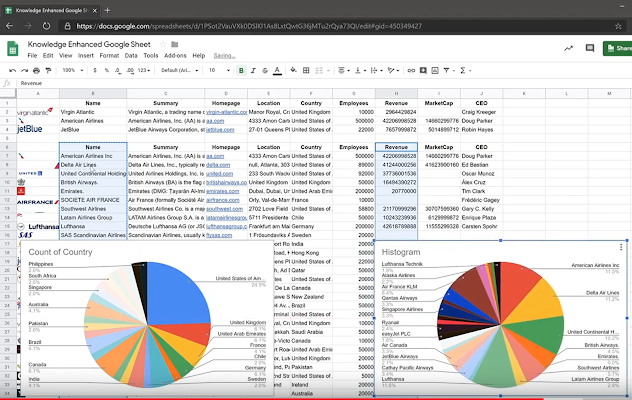
Task: Open the Data menu
Action: click(x=131, y=56)
